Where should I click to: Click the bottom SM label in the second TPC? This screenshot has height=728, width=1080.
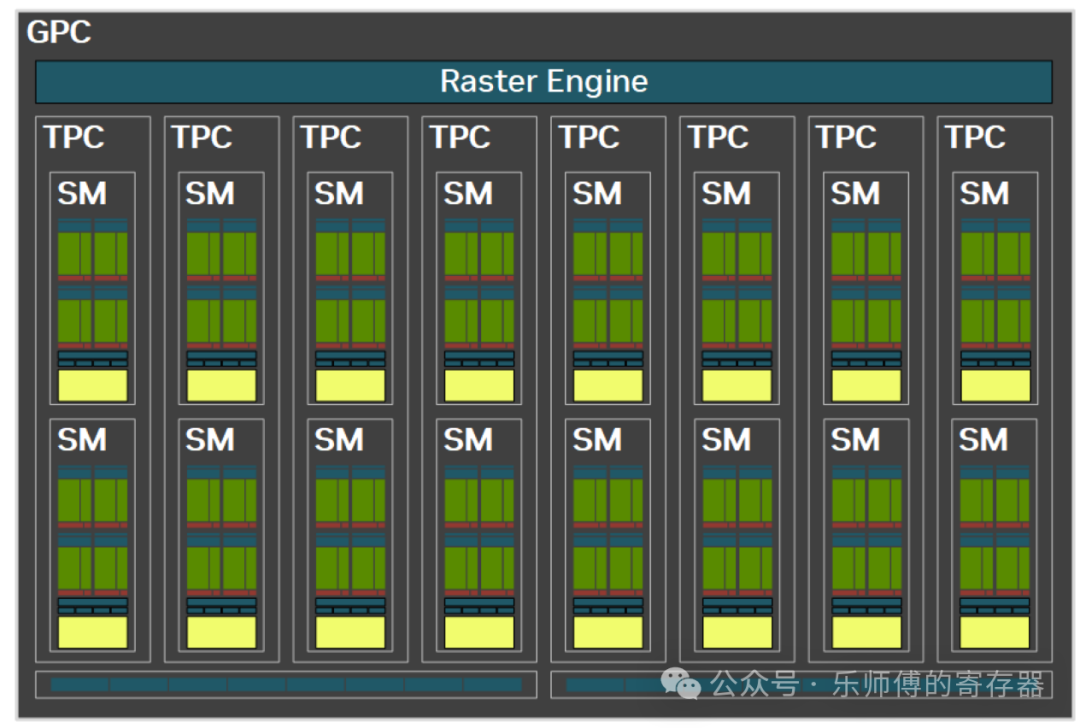click(x=210, y=439)
